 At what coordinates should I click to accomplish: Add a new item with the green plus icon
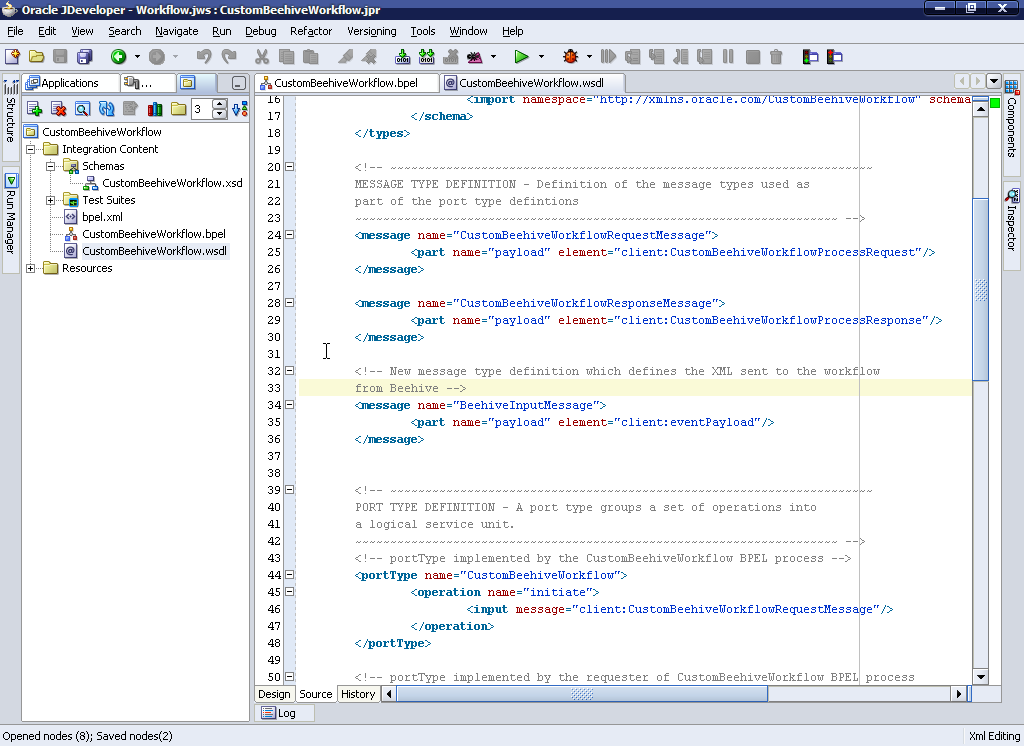tap(34, 109)
